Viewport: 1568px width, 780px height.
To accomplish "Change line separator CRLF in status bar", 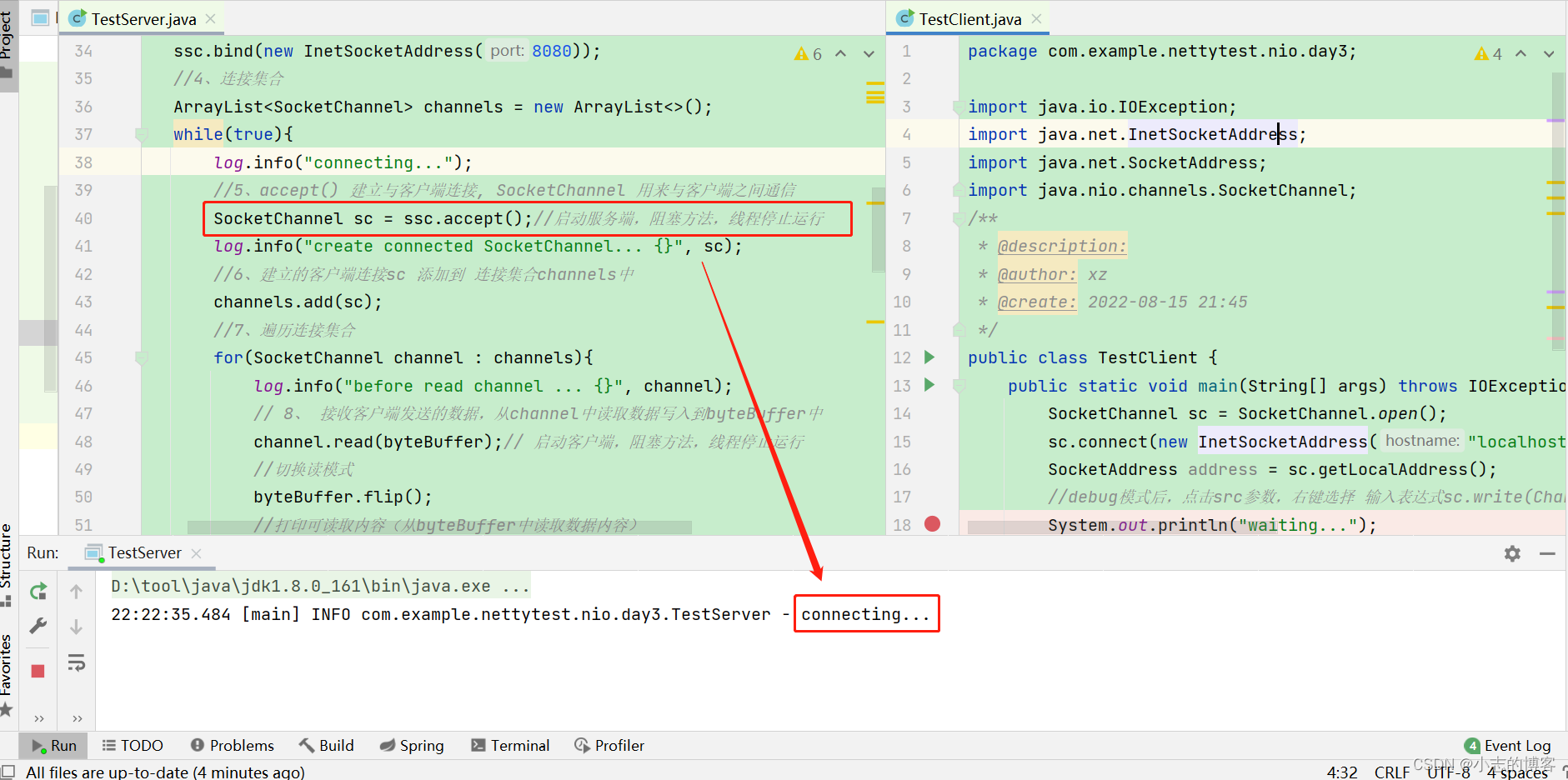I will pyautogui.click(x=1392, y=772).
